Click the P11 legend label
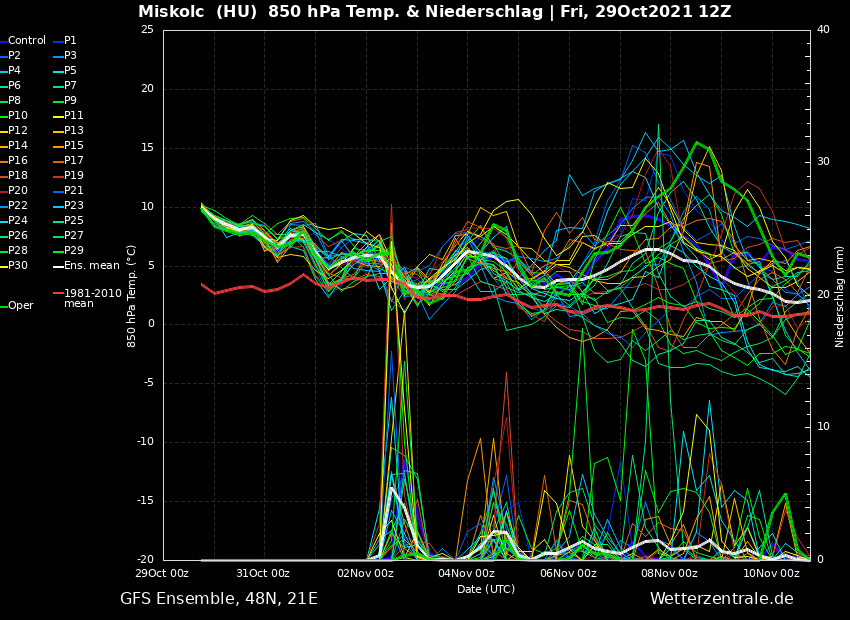850x620 pixels. [74, 116]
